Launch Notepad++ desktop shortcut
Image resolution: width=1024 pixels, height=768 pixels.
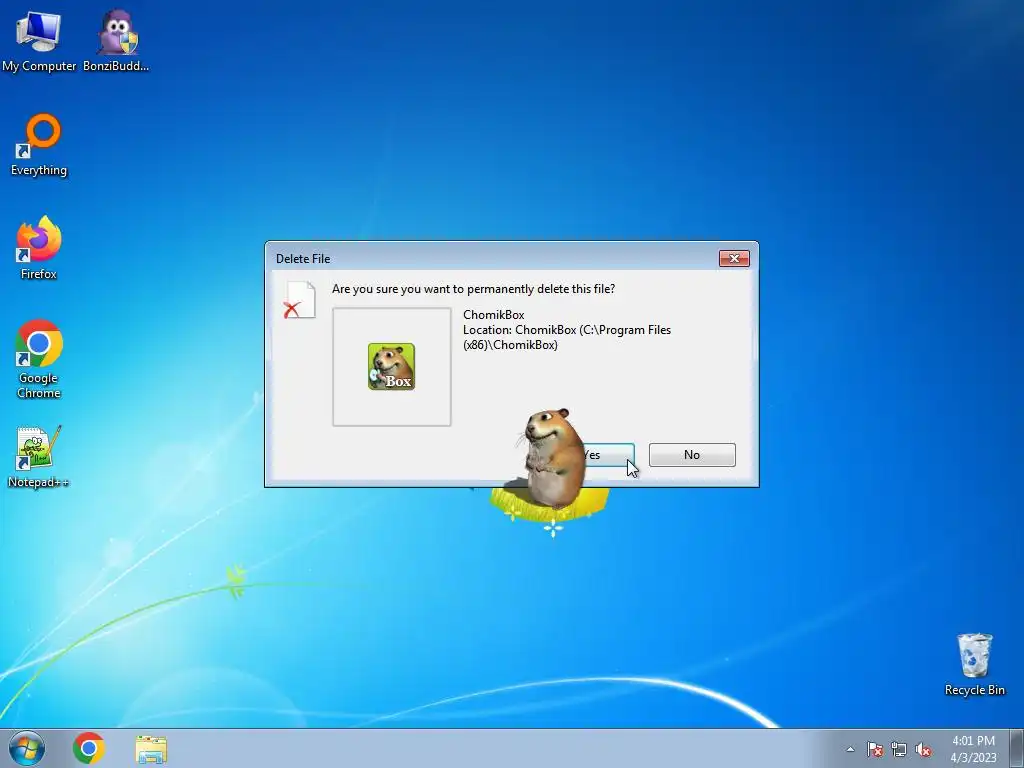point(39,456)
